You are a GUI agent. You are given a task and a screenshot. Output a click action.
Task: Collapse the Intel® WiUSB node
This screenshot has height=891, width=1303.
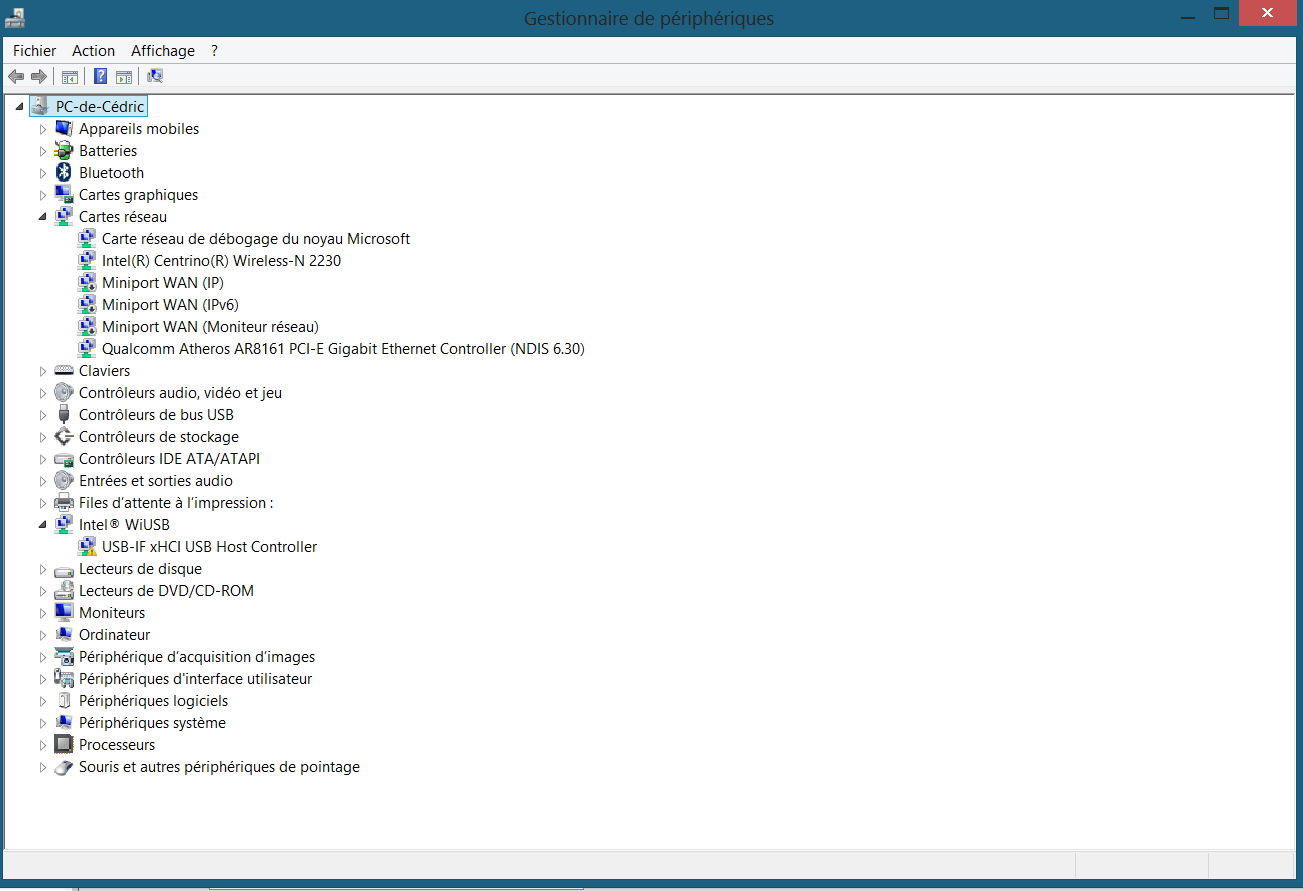43,524
